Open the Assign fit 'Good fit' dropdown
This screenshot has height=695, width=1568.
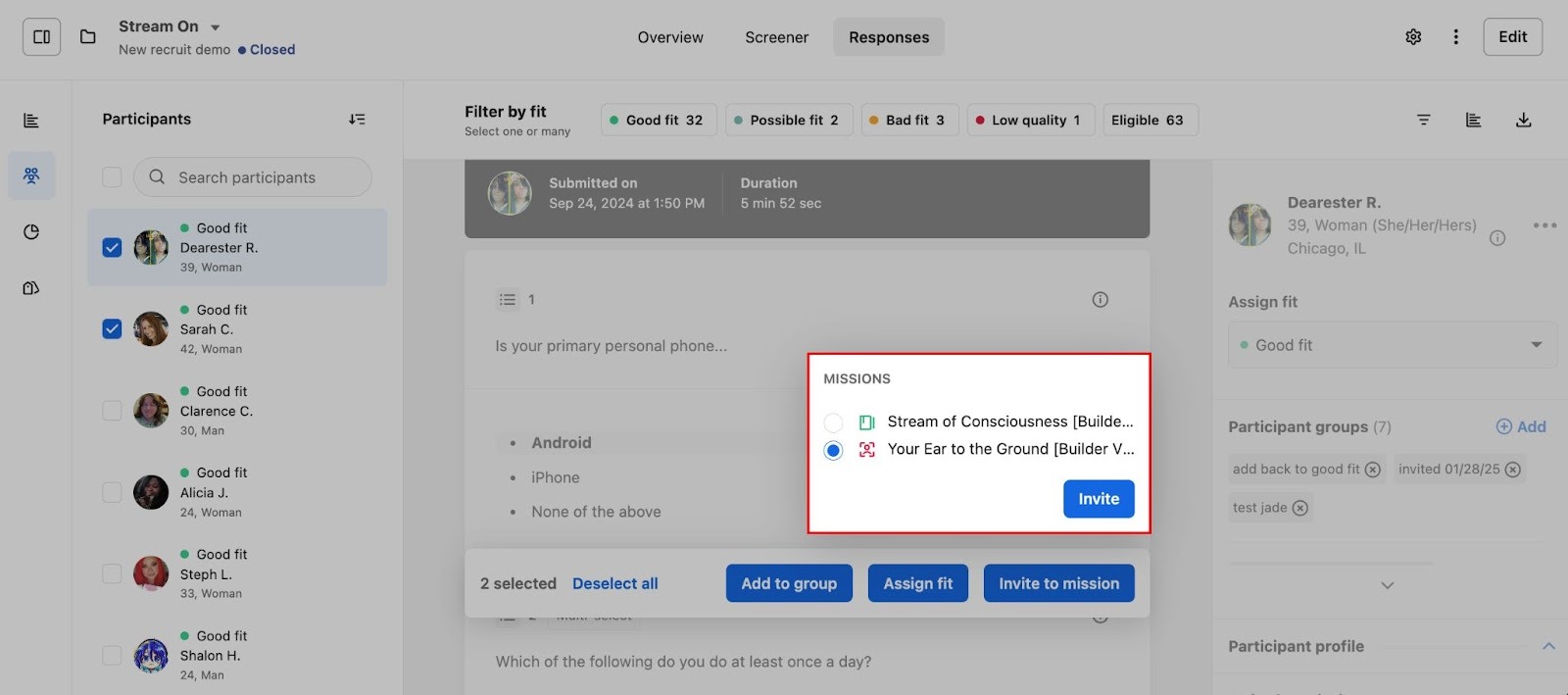(x=1392, y=345)
